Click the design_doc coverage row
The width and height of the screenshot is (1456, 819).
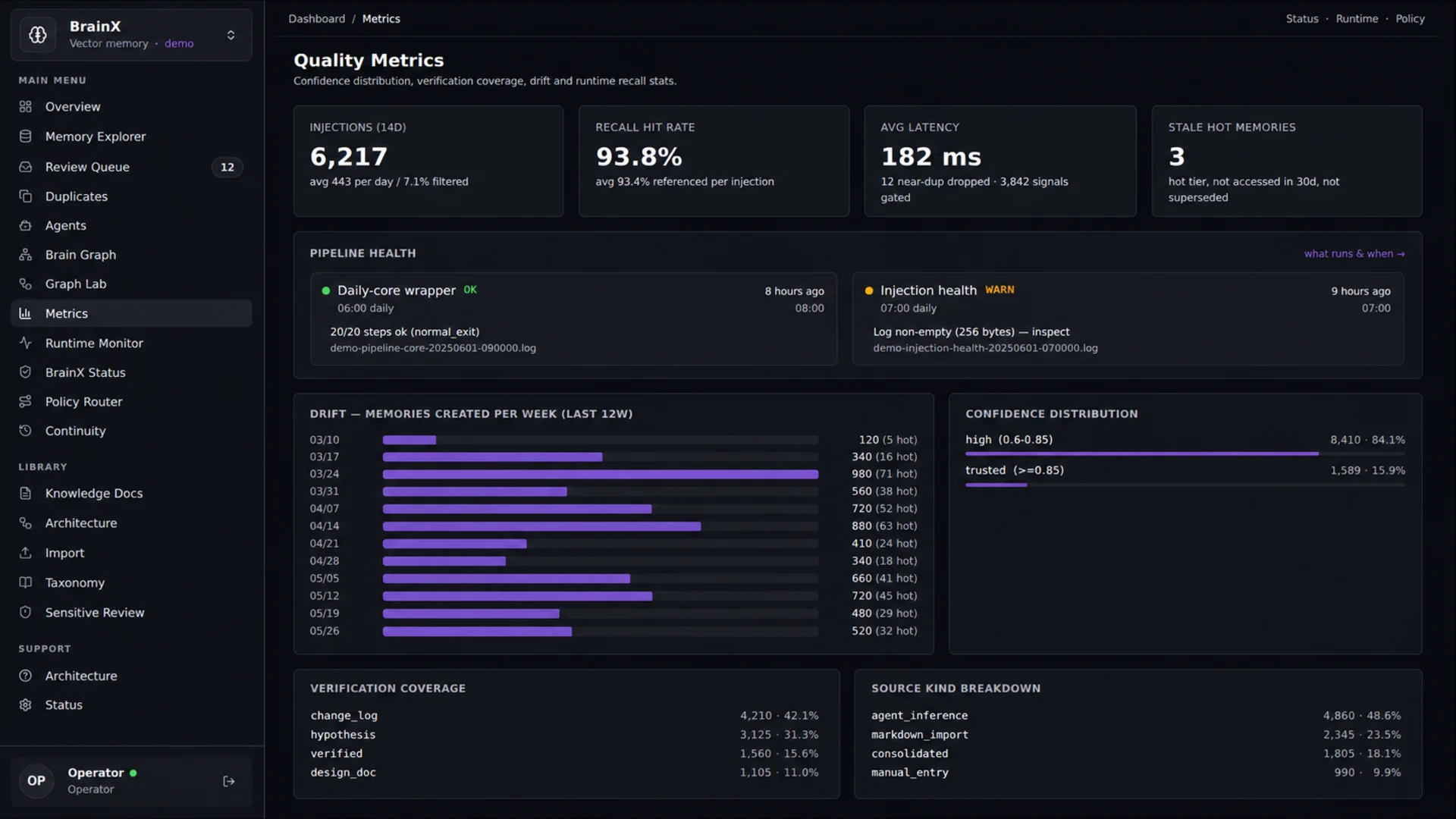pyautogui.click(x=564, y=773)
